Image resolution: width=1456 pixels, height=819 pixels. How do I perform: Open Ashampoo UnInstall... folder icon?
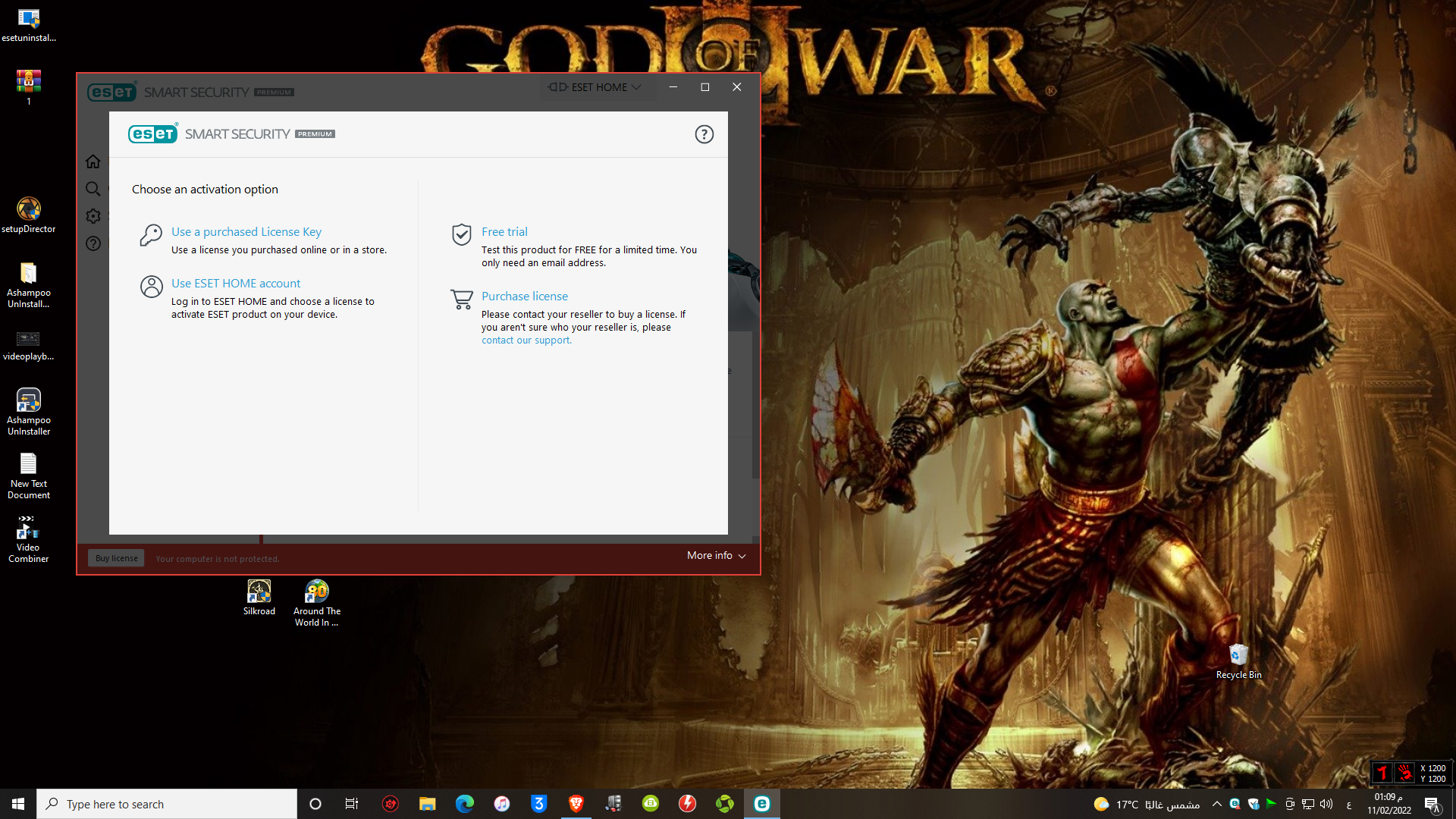29,285
